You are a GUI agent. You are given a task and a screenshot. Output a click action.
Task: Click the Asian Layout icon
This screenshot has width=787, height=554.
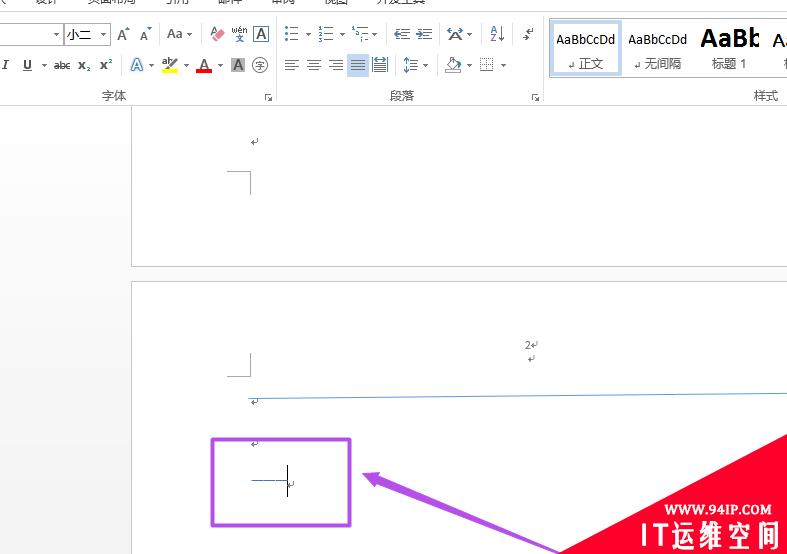pos(455,34)
